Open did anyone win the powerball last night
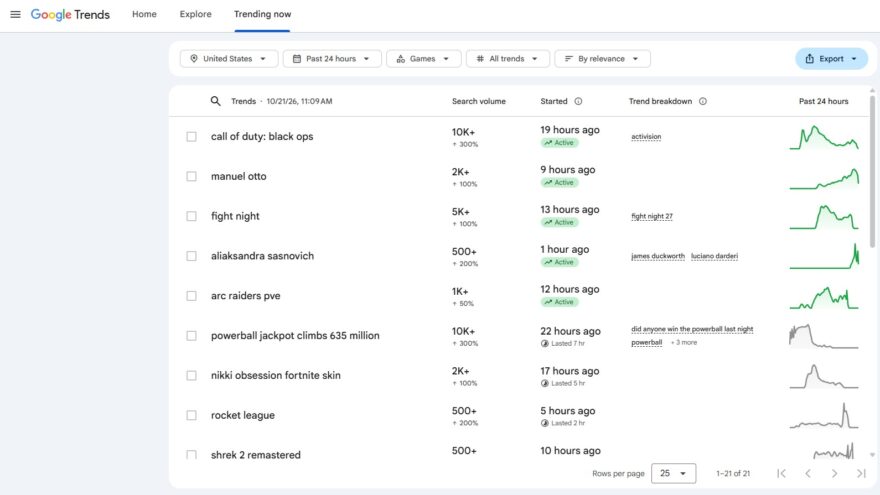This screenshot has width=880, height=495. tap(692, 329)
